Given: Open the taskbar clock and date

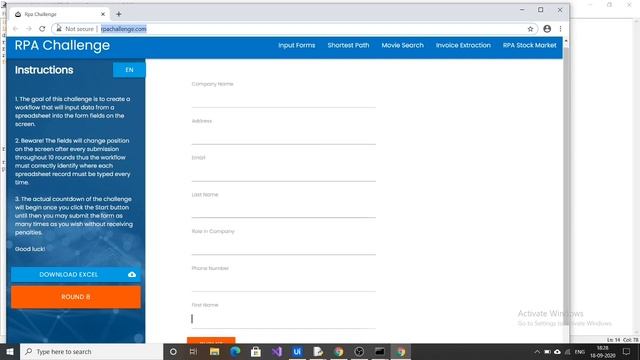Looking at the screenshot, I should (602, 351).
